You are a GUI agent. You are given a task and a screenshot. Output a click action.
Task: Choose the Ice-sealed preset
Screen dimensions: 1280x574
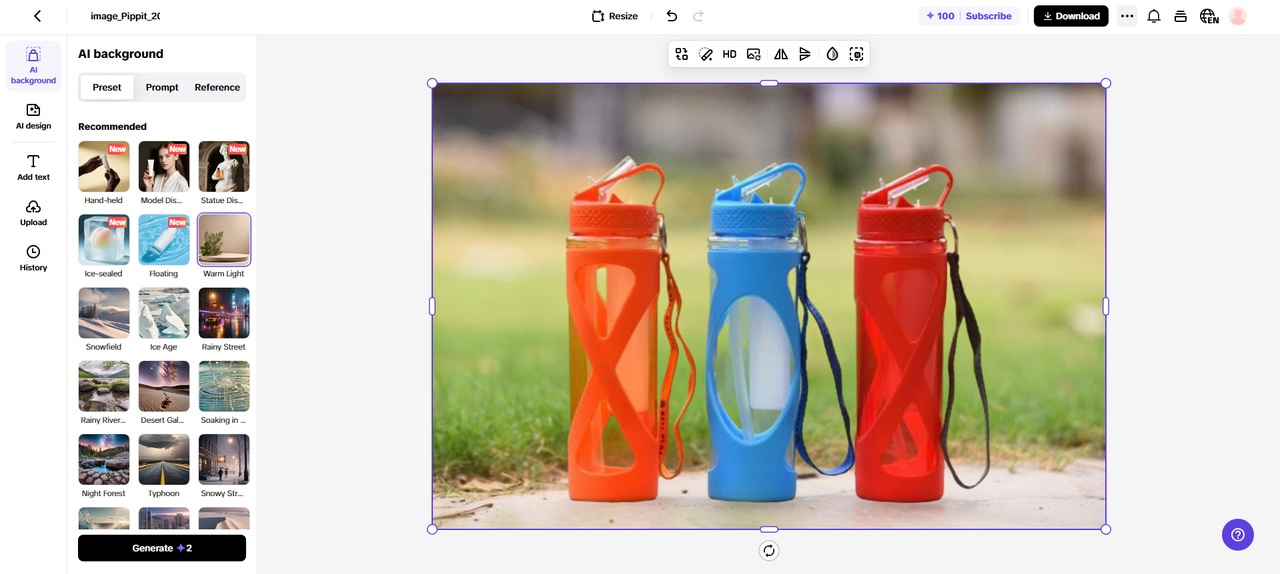pyautogui.click(x=104, y=240)
